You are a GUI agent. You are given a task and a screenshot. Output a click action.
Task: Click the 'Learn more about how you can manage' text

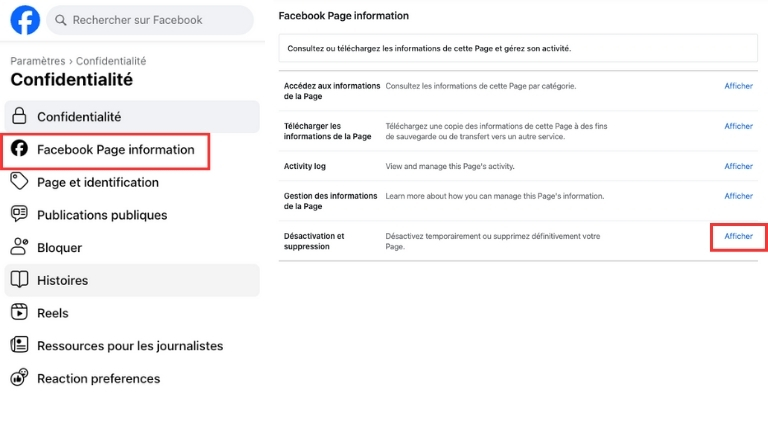tap(495, 196)
